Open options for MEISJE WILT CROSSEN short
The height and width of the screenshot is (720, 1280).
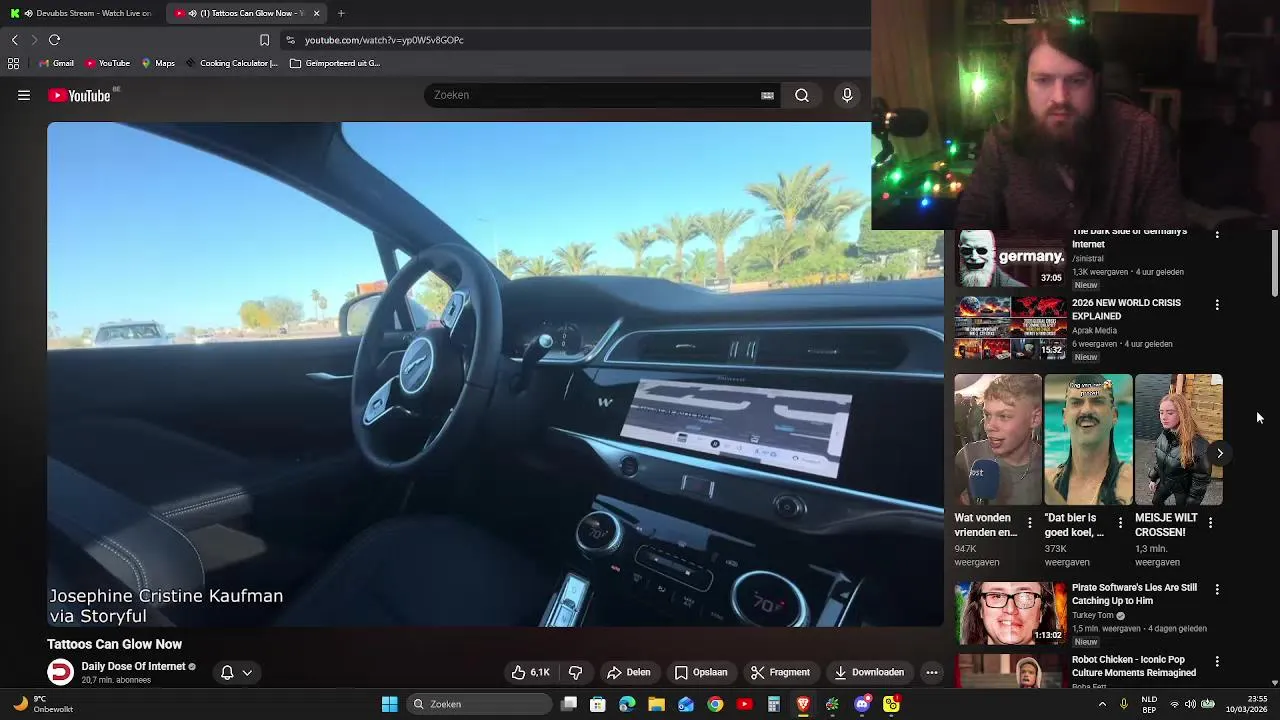[x=1210, y=523]
